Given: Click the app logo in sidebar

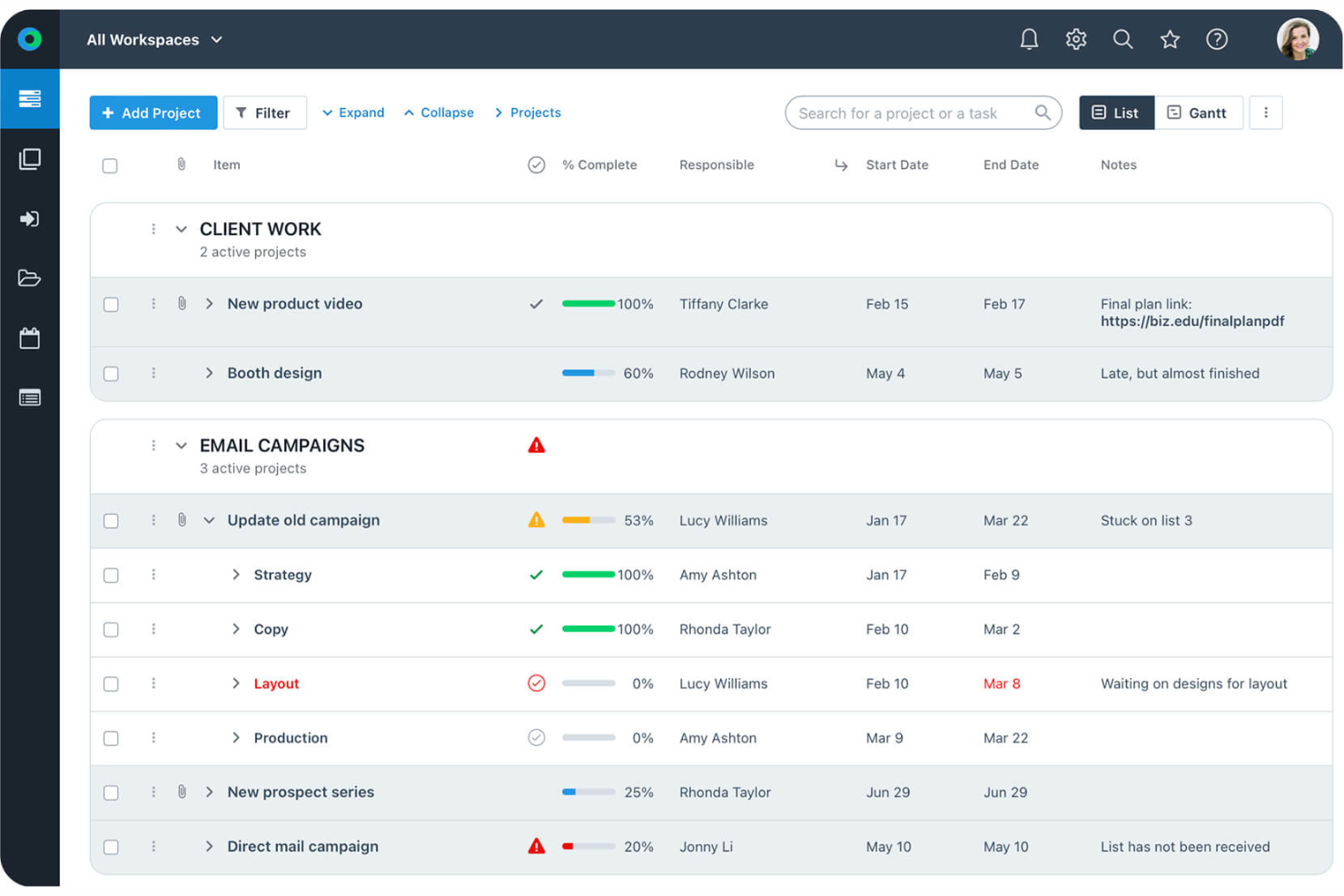Looking at the screenshot, I should click(30, 39).
